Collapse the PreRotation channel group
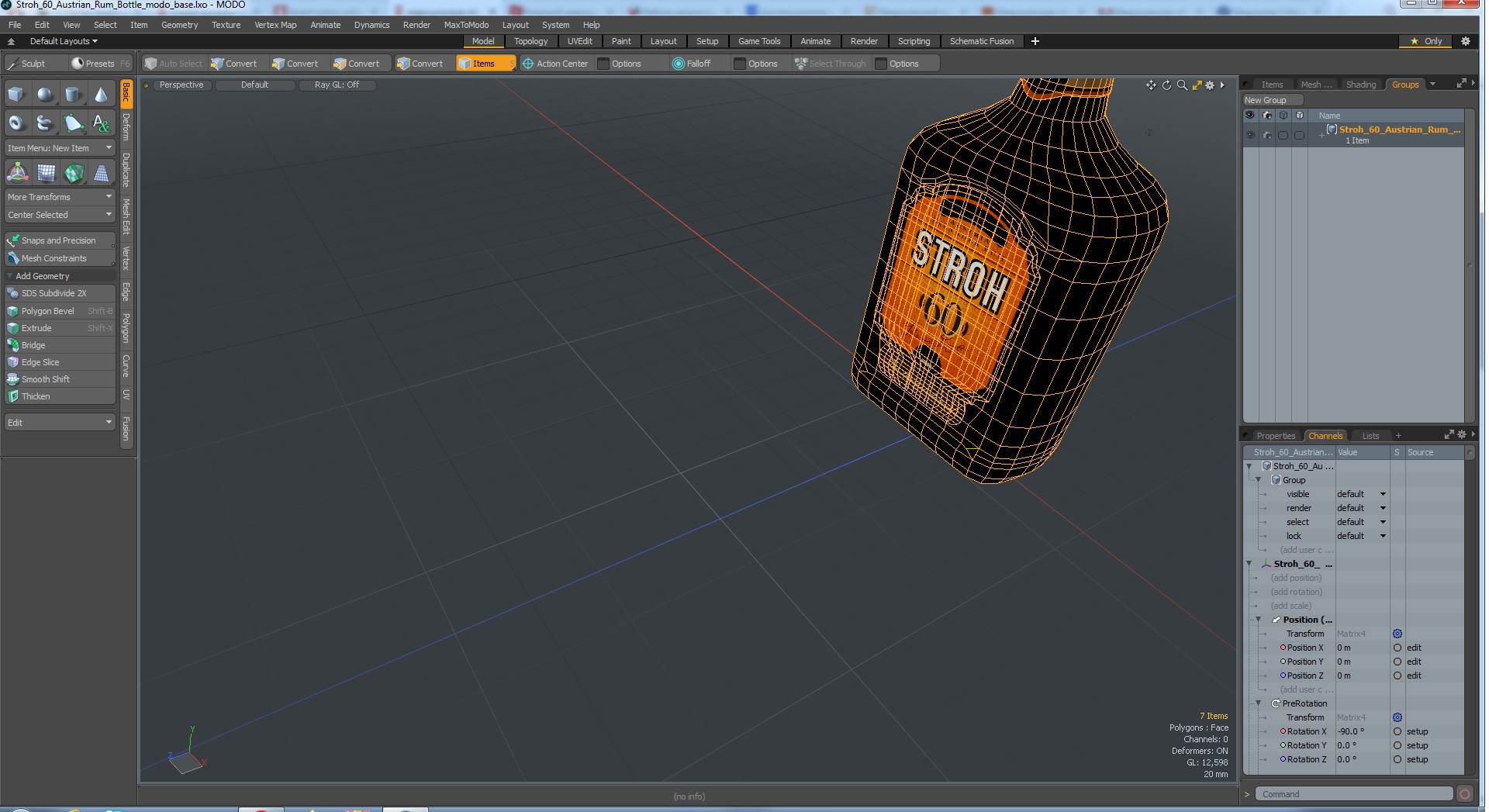This screenshot has width=1489, height=812. click(x=1259, y=703)
